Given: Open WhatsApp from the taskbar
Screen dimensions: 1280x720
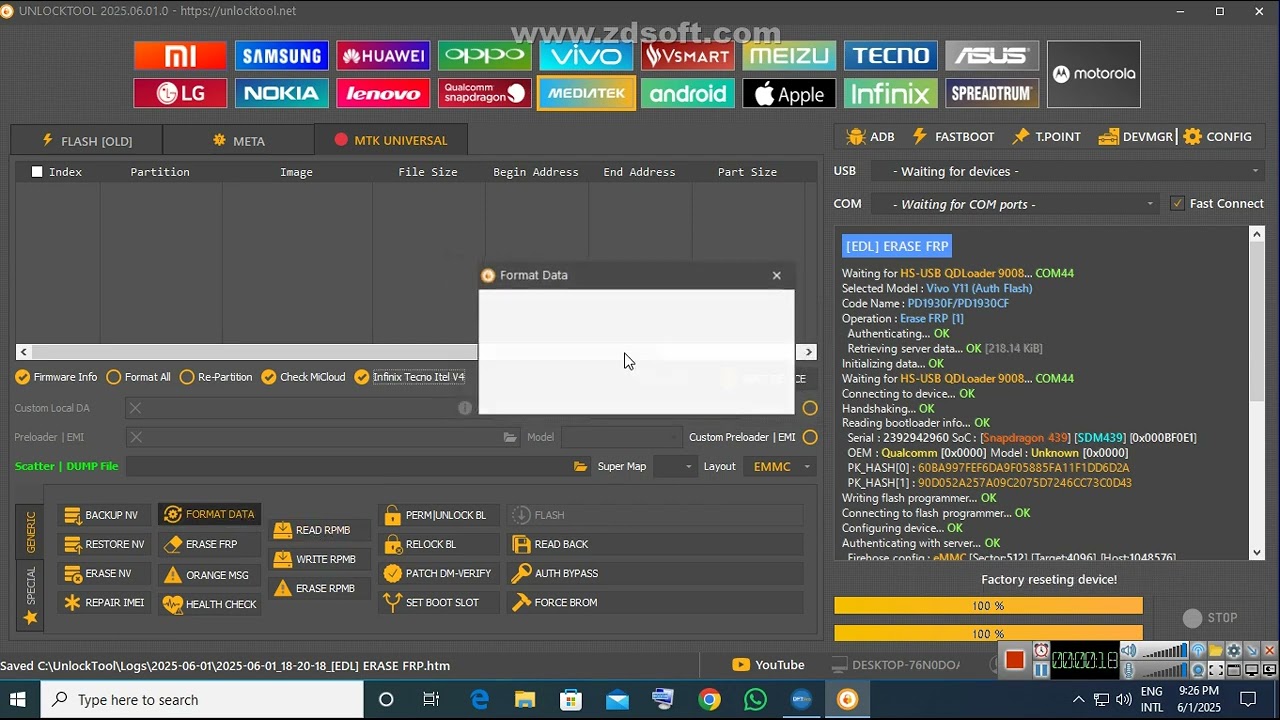Looking at the screenshot, I should coord(755,700).
